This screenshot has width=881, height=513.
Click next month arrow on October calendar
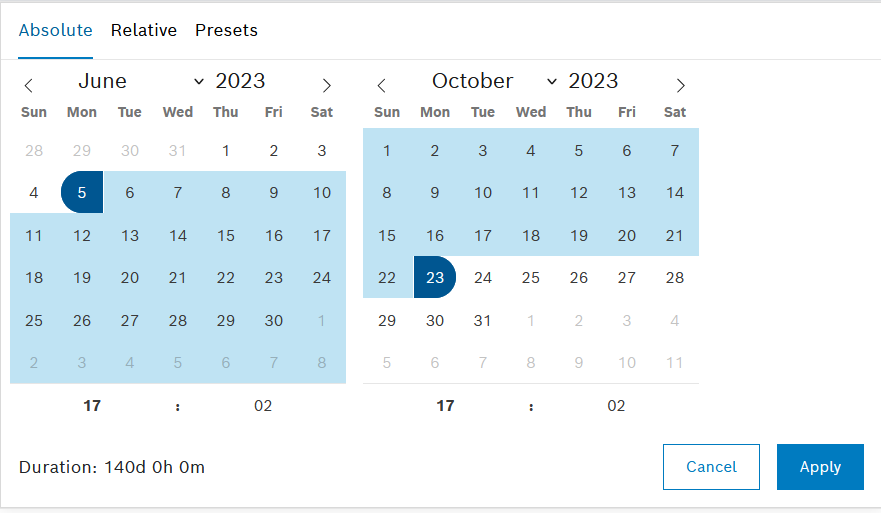[x=680, y=85]
